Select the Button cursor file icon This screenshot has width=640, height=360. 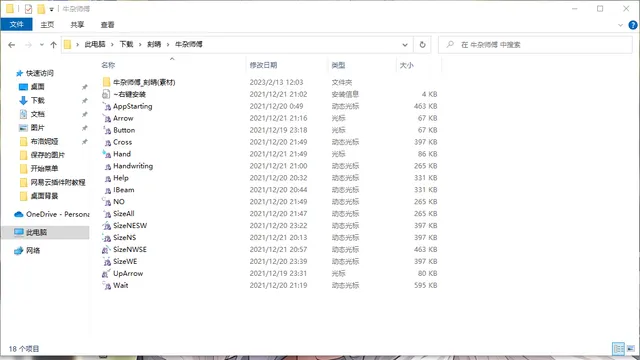107,130
